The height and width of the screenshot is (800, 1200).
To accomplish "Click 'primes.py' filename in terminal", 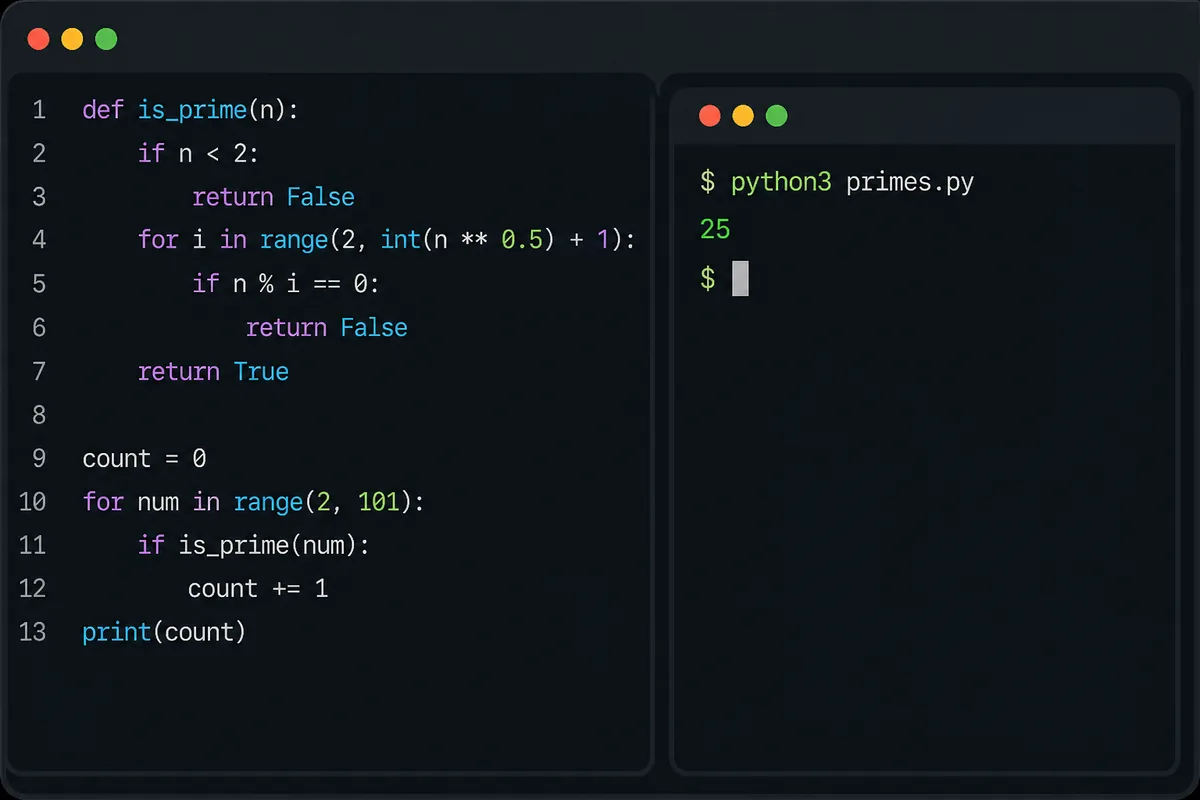I will [910, 183].
